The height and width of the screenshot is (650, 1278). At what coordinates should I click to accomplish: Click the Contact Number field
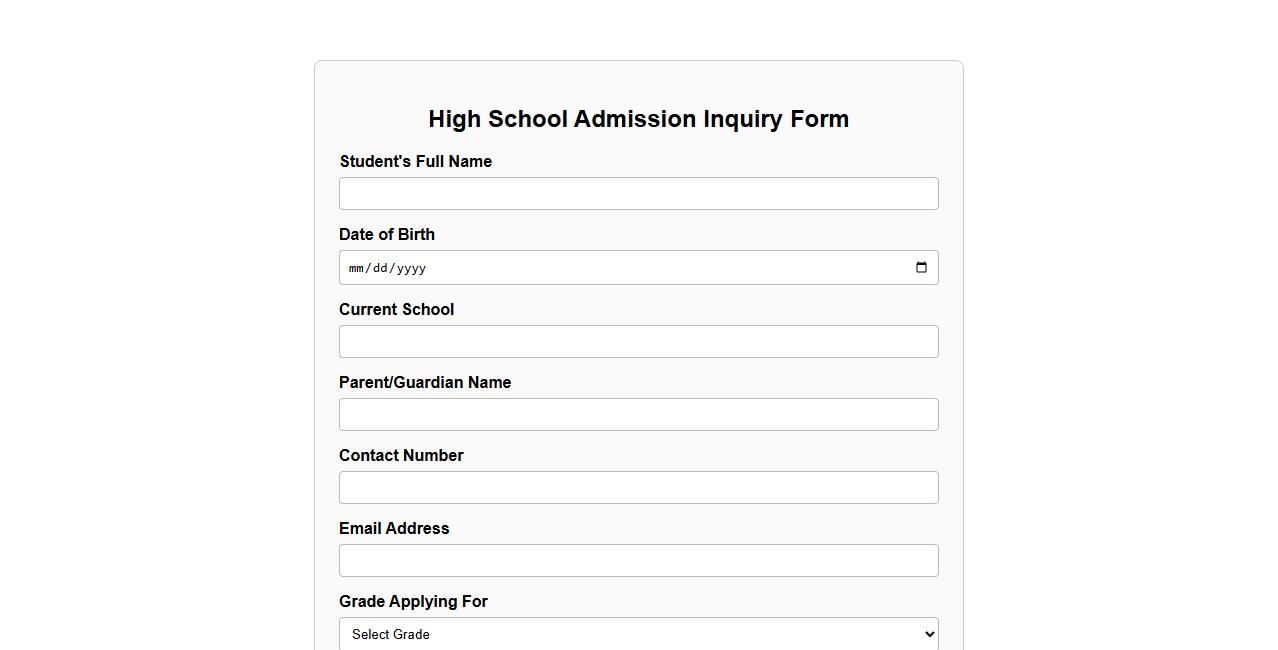(x=638, y=487)
